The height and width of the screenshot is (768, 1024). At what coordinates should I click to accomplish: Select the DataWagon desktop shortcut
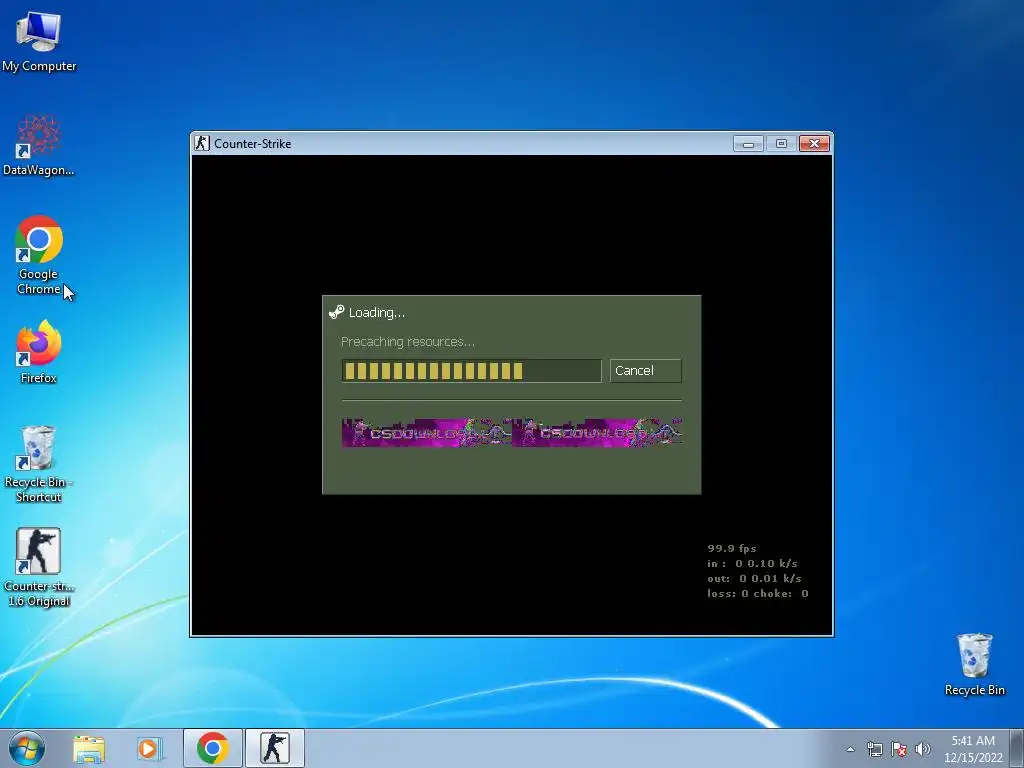(39, 145)
